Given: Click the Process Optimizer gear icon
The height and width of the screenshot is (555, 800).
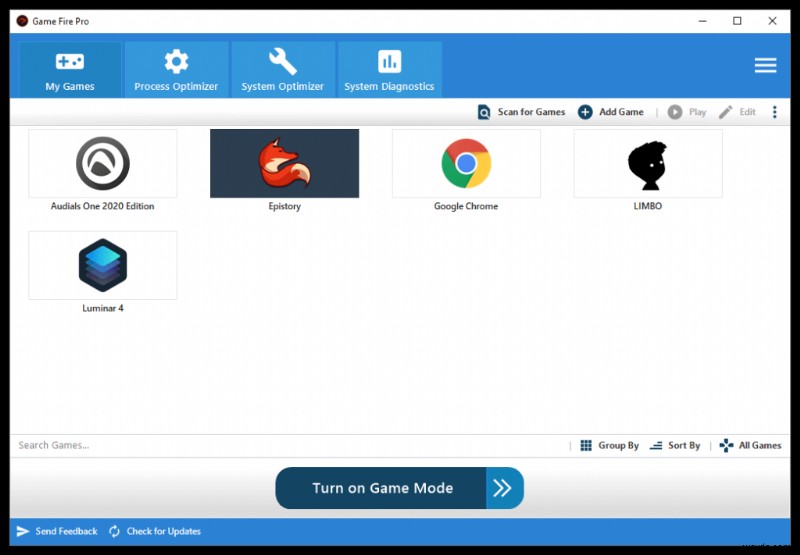Looking at the screenshot, I should pos(176,62).
